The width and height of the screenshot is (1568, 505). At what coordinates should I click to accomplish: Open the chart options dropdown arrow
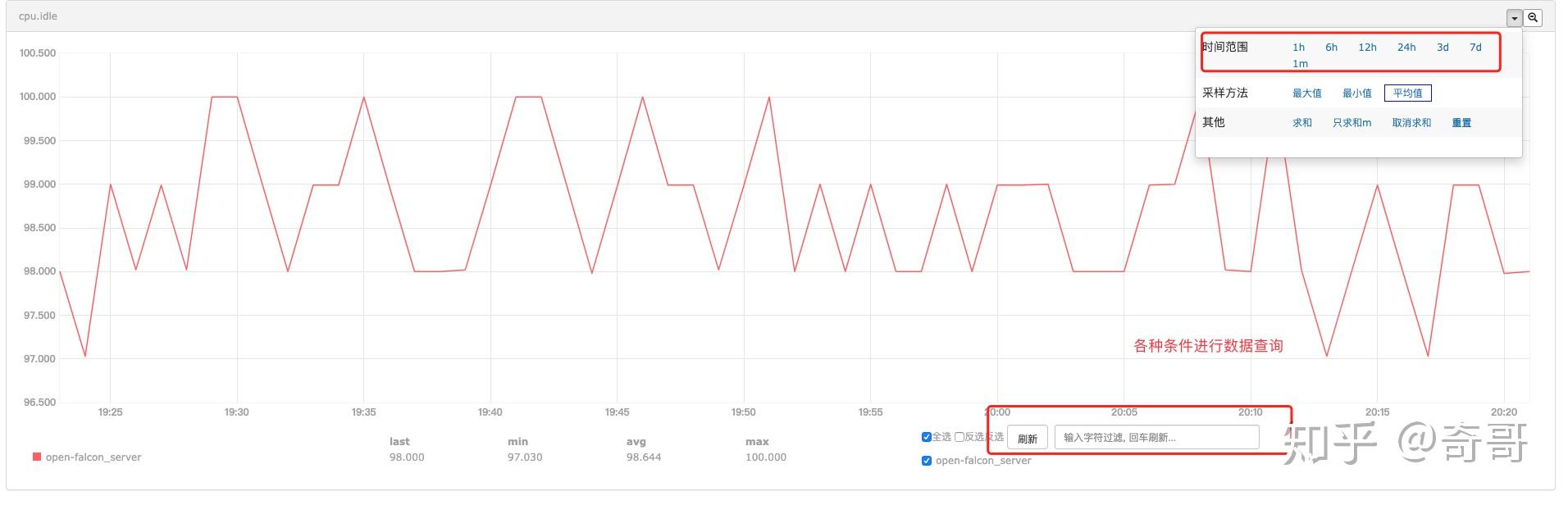click(1514, 17)
